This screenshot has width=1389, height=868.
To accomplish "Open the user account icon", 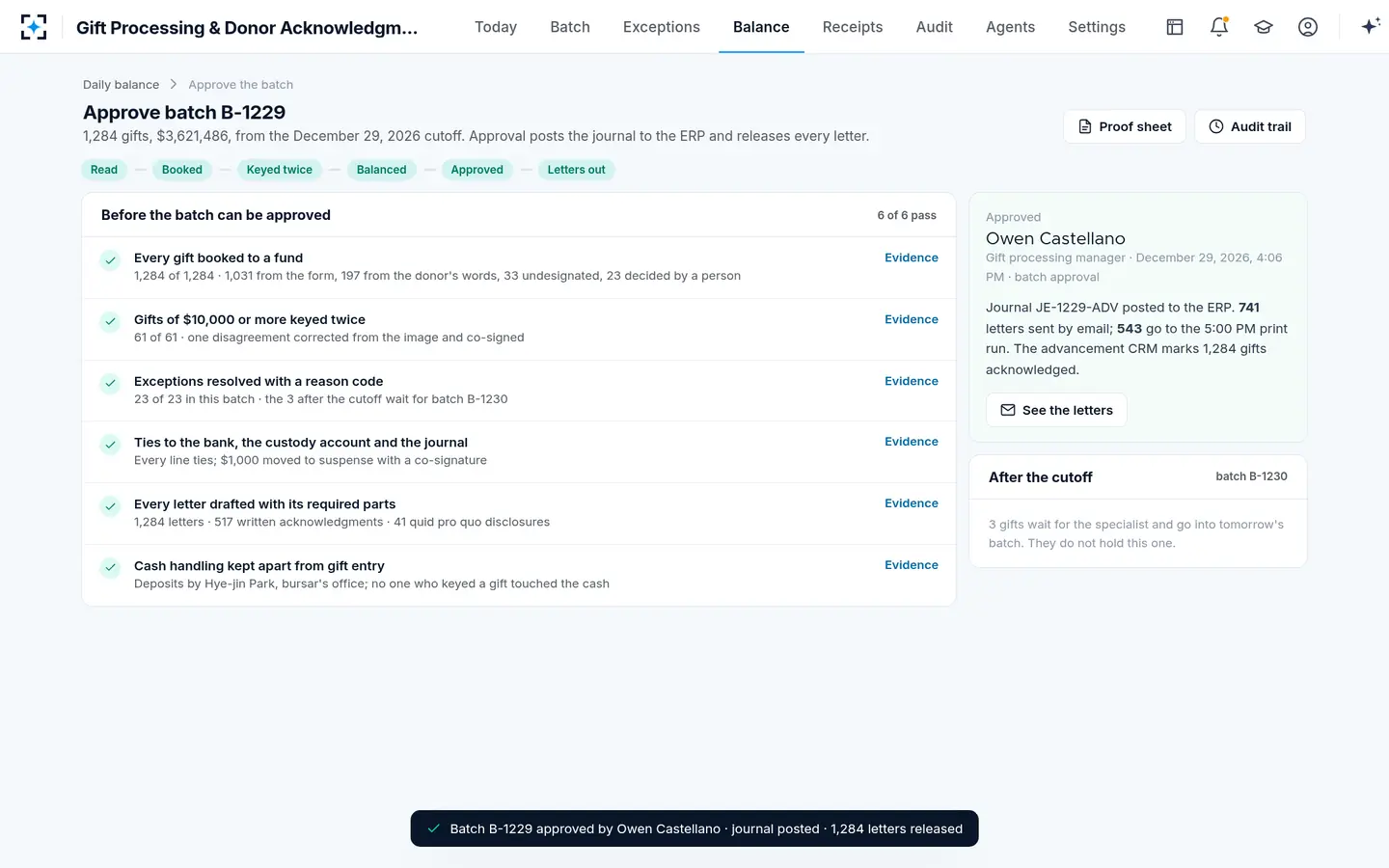I will [1308, 27].
